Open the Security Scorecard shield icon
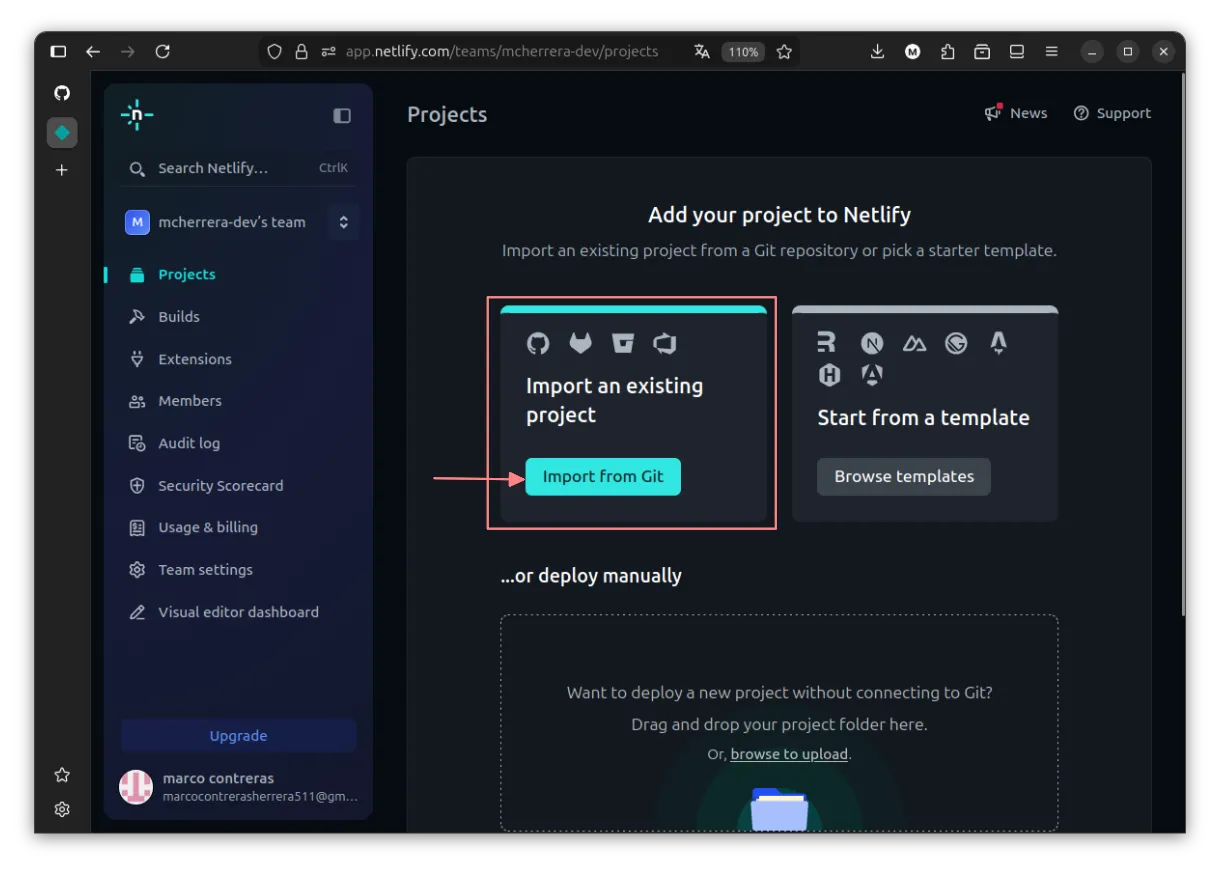1220x870 pixels. click(137, 486)
